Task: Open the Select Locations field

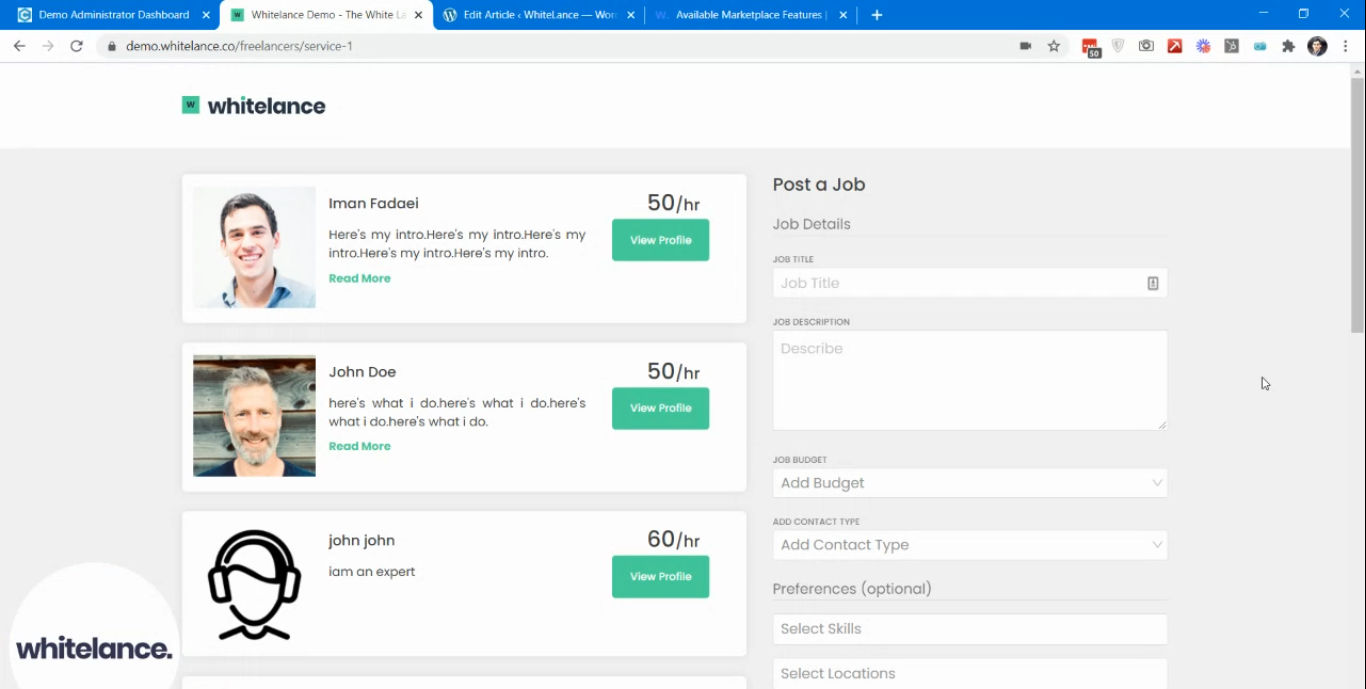Action: click(x=970, y=673)
